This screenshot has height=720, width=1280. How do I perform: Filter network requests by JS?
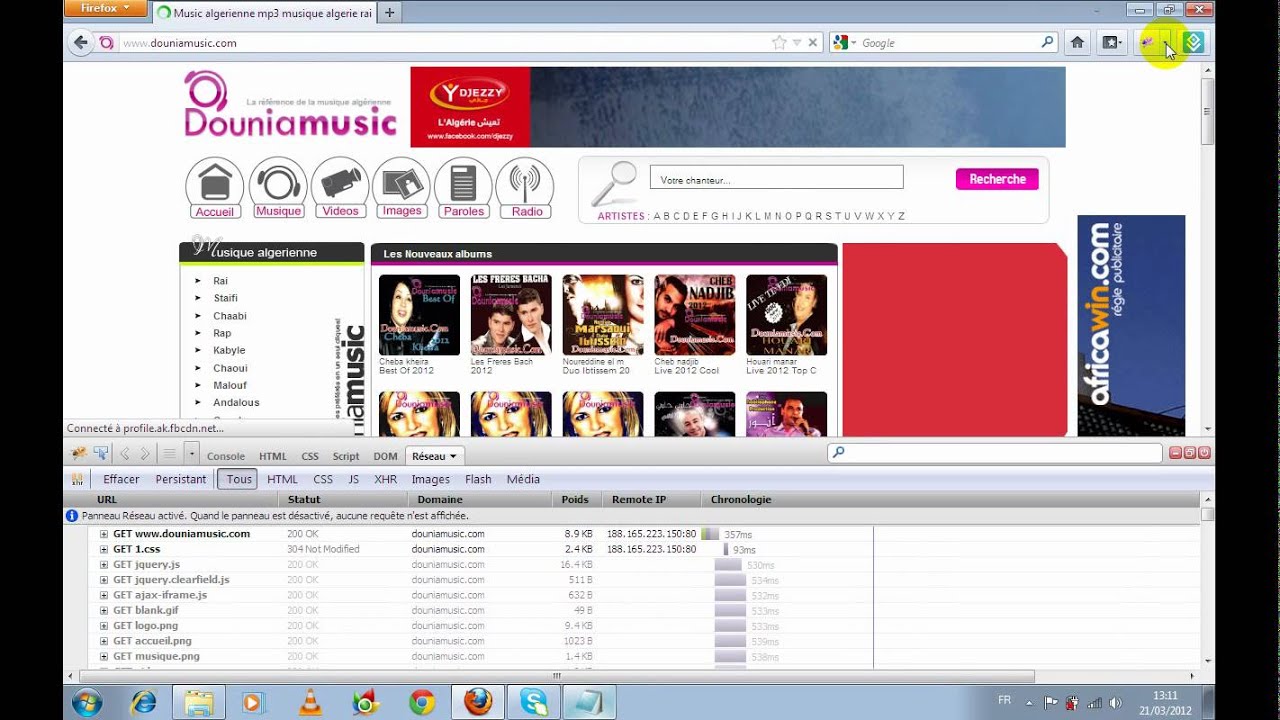pyautogui.click(x=353, y=479)
